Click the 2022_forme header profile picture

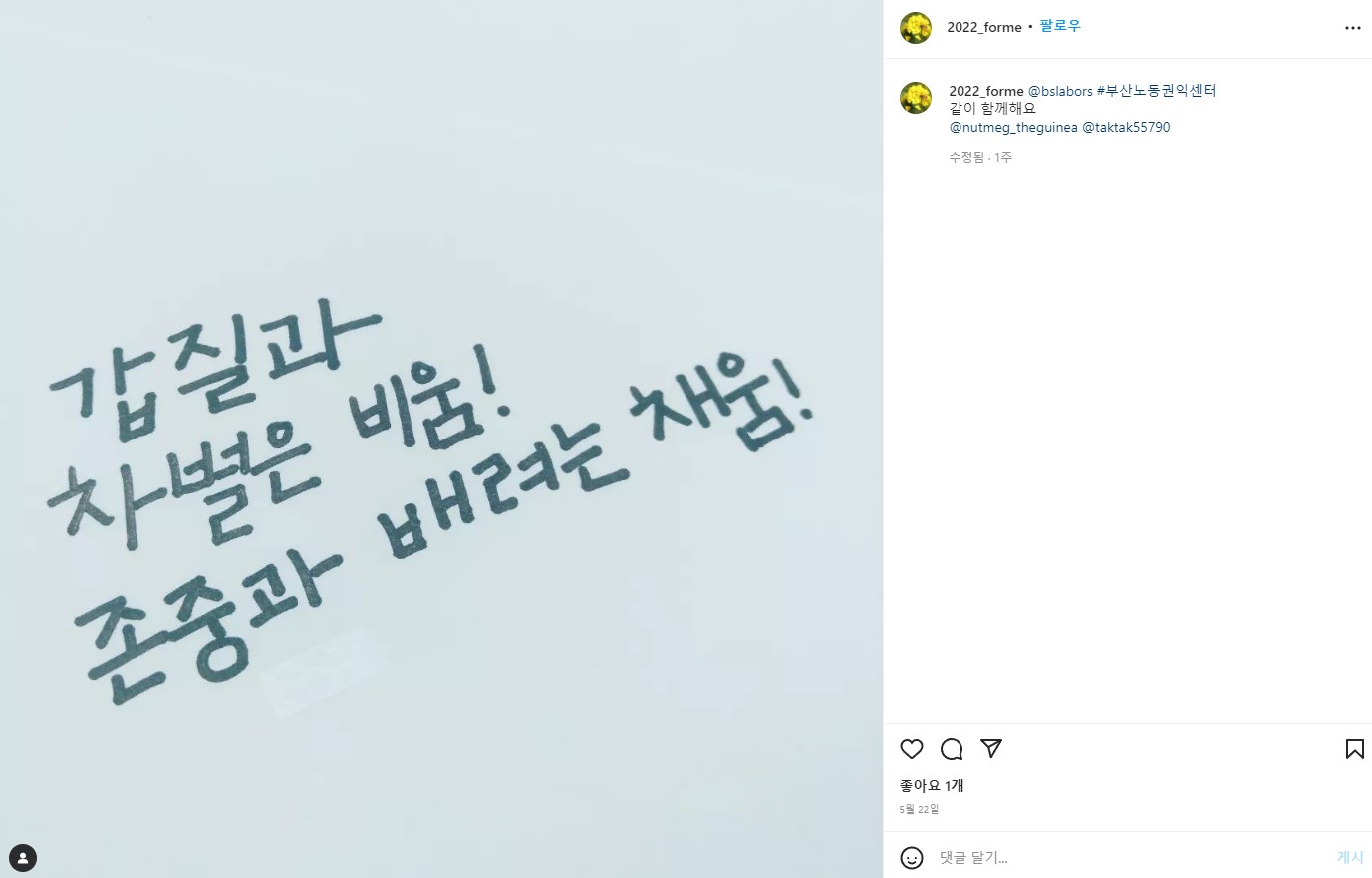(916, 28)
